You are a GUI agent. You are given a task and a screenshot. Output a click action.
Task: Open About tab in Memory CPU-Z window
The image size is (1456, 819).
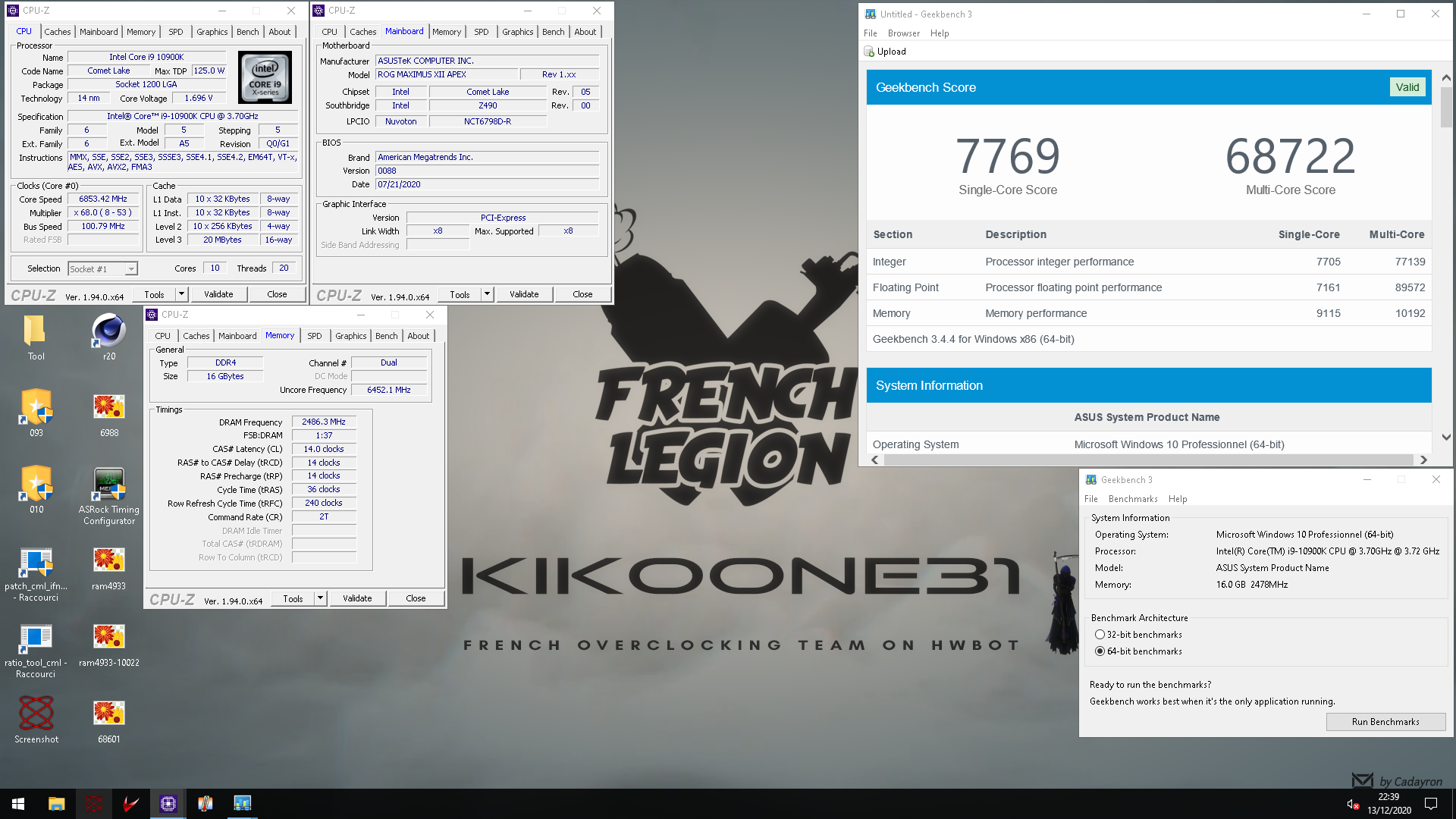(x=418, y=336)
